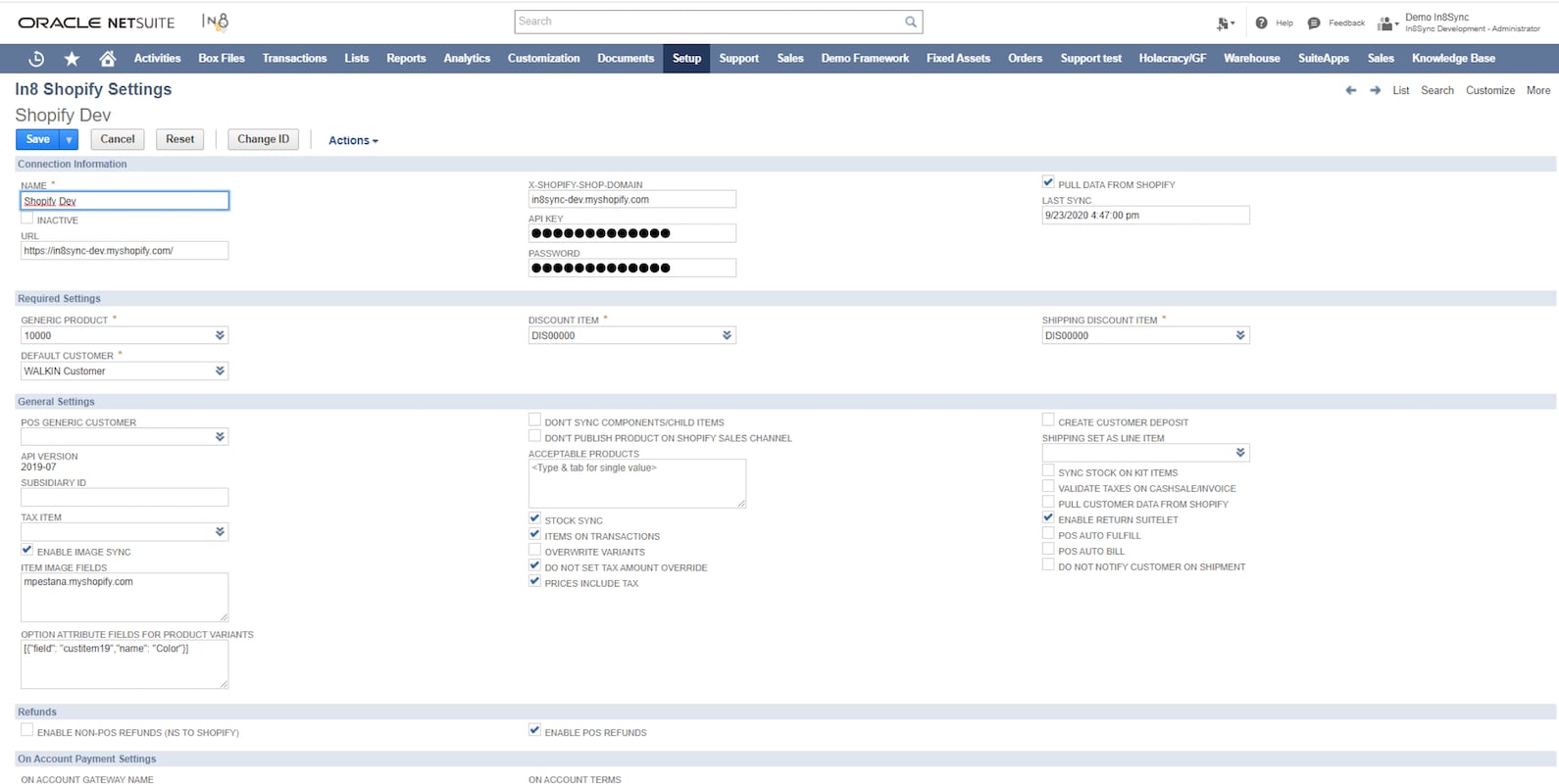Screen dimensions: 1559x784
Task: Open Generic Product dropdown
Action: (x=220, y=335)
